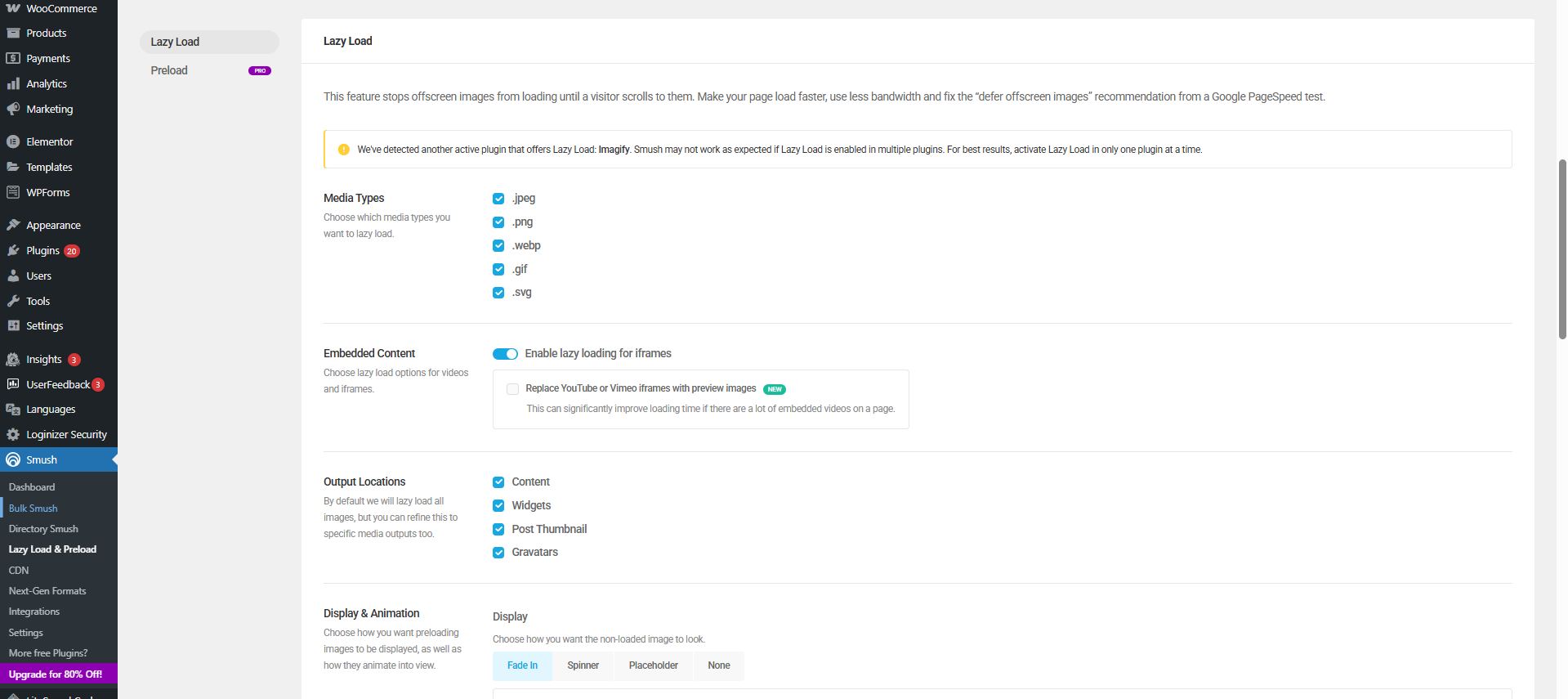Screen dimensions: 1568x699
Task: Check Replace YouTube or Vimeo iframes option
Action: tap(513, 389)
